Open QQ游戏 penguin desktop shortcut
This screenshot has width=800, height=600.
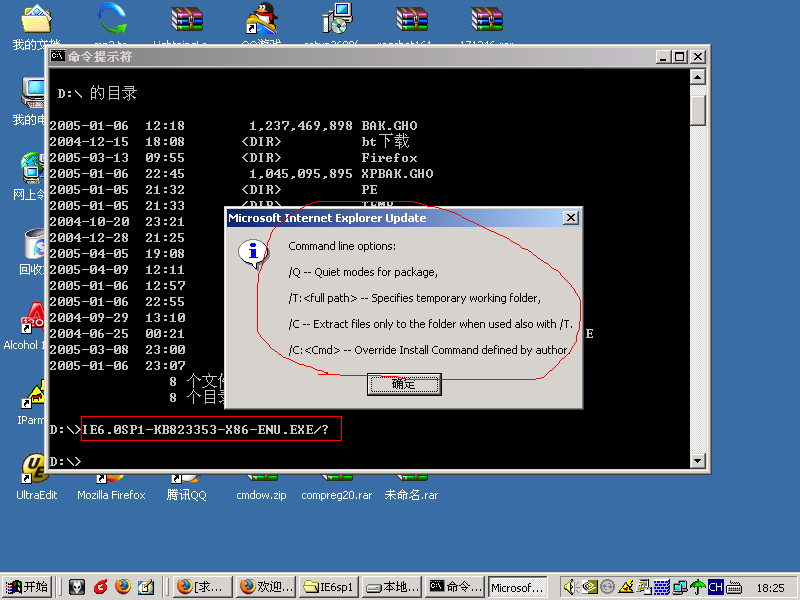[262, 19]
